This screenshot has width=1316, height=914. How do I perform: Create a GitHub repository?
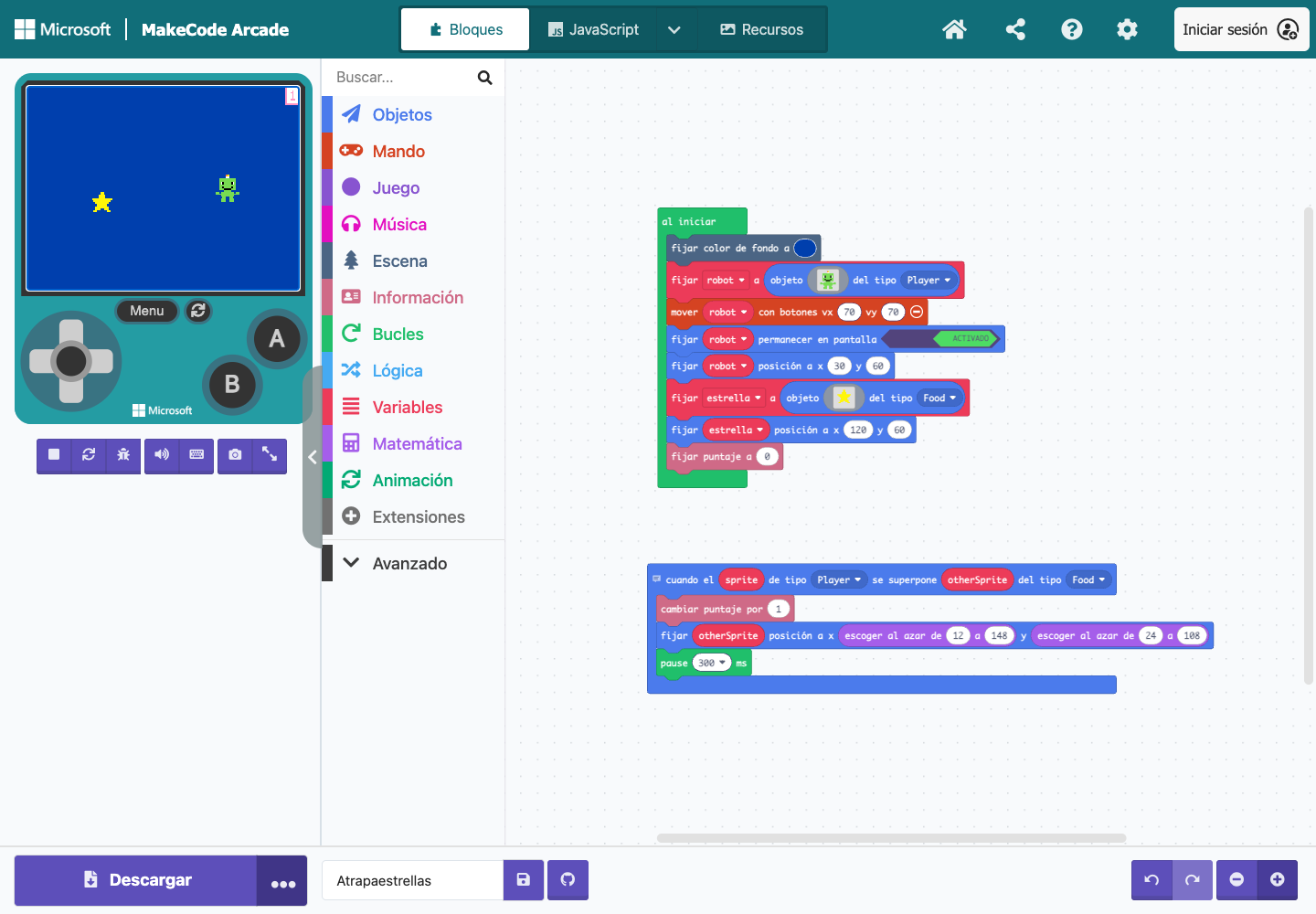568,880
